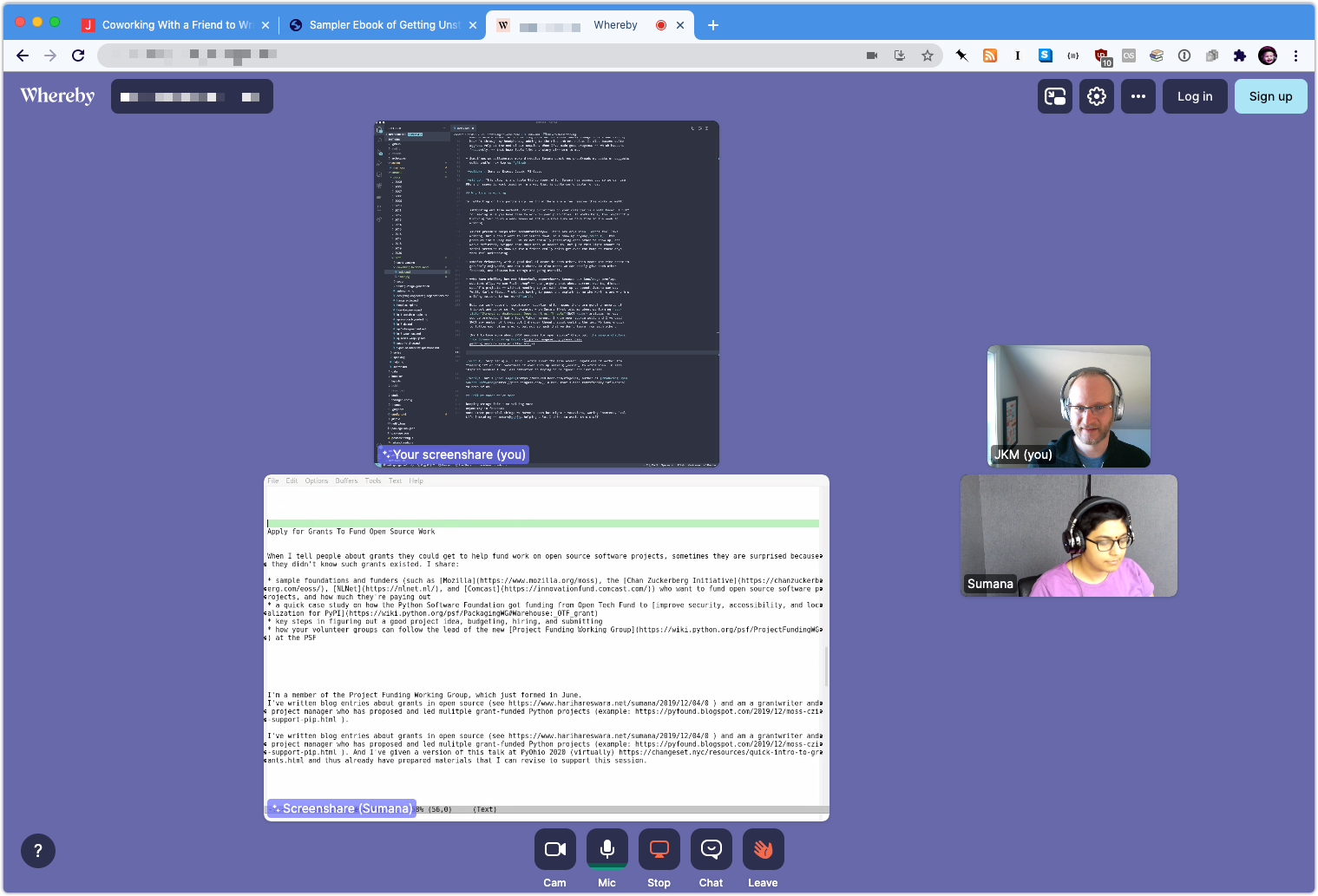This screenshot has height=896, width=1318.
Task: Switch to the Sampler Ebook tab
Action: (x=382, y=24)
